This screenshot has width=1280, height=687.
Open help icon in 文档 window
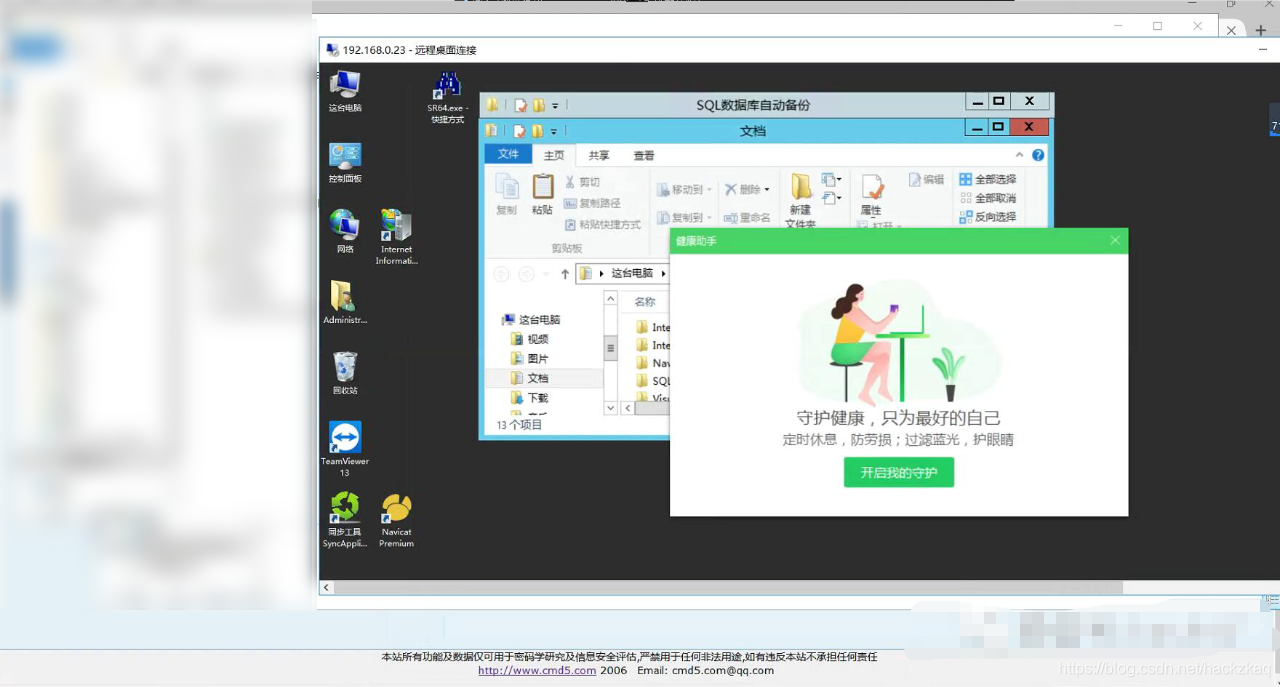point(1038,155)
